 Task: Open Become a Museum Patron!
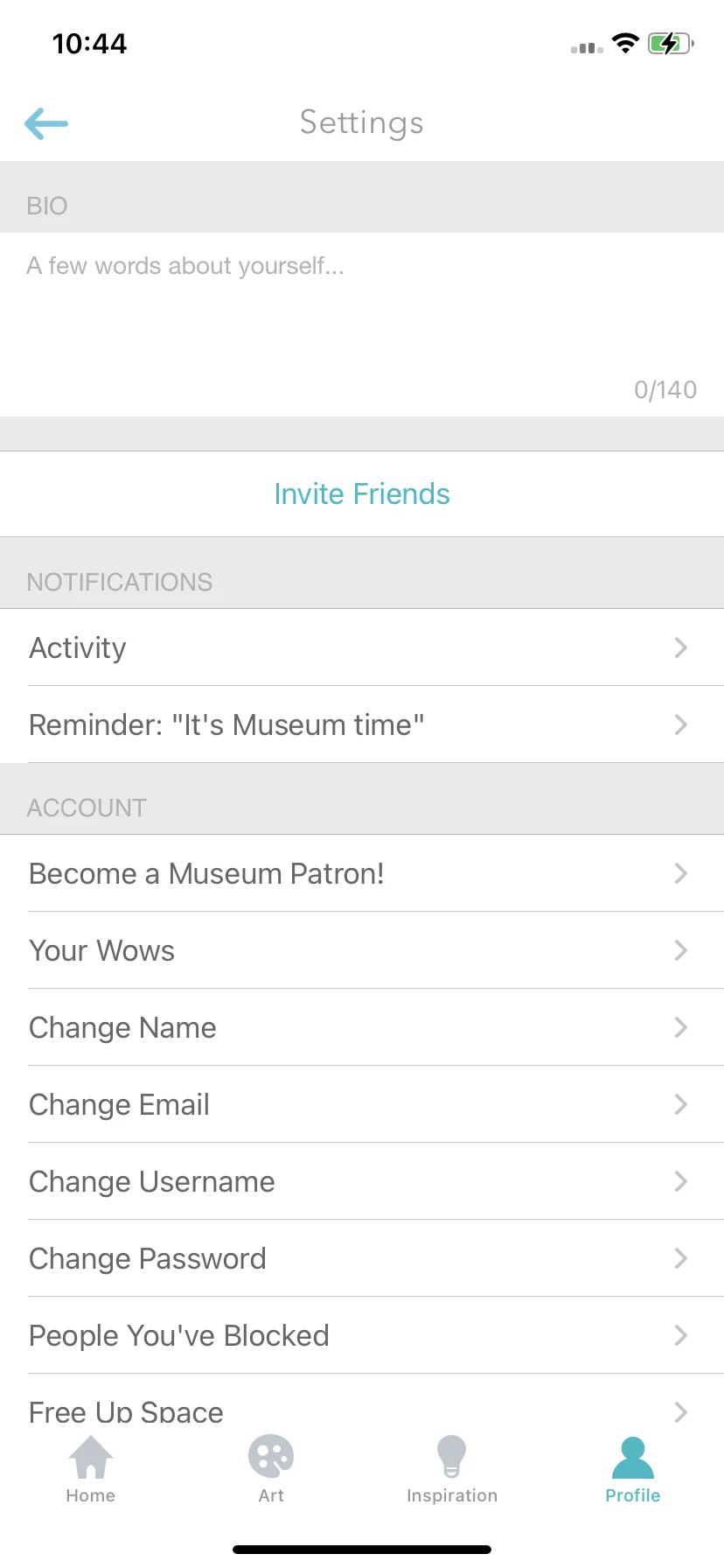pos(362,873)
